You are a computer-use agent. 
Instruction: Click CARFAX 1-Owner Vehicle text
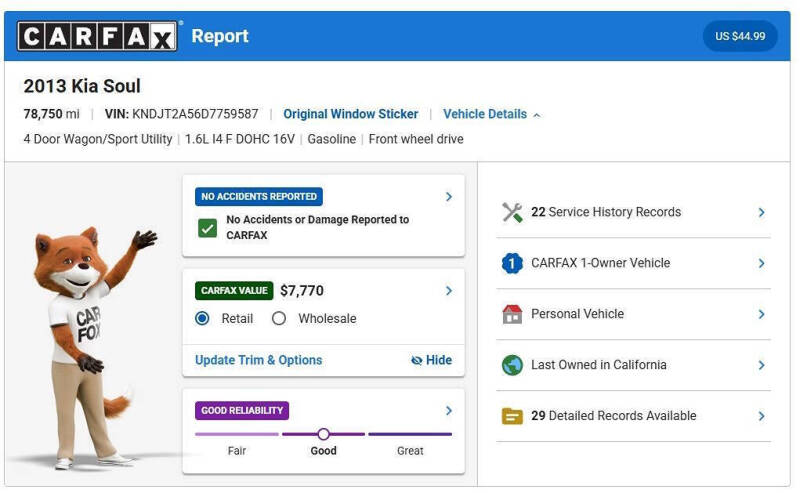pyautogui.click(x=601, y=263)
